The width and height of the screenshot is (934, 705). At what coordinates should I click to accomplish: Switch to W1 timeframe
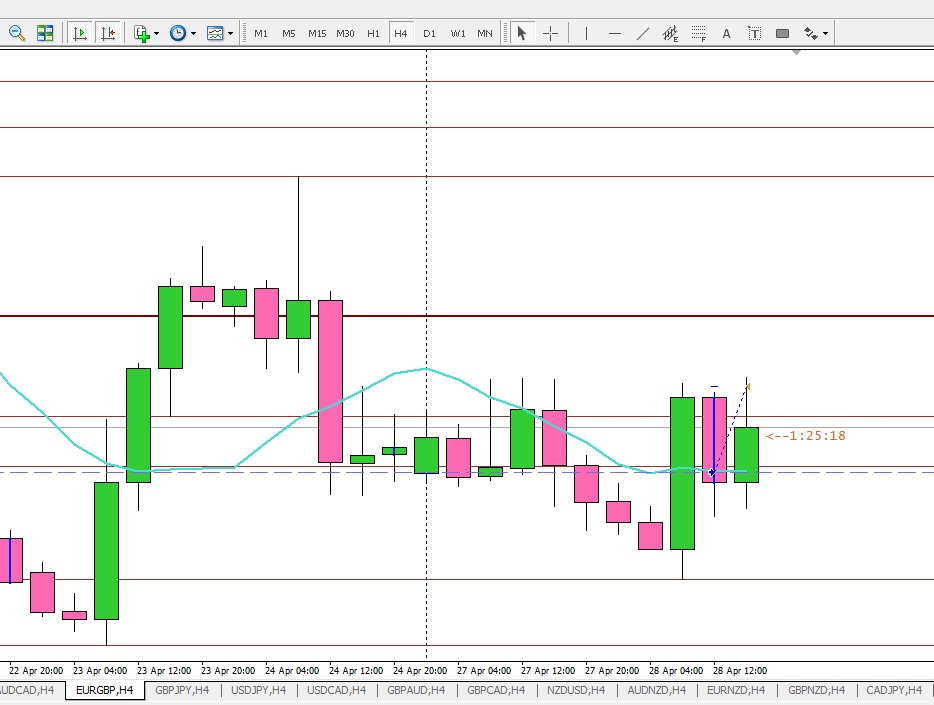pos(457,34)
